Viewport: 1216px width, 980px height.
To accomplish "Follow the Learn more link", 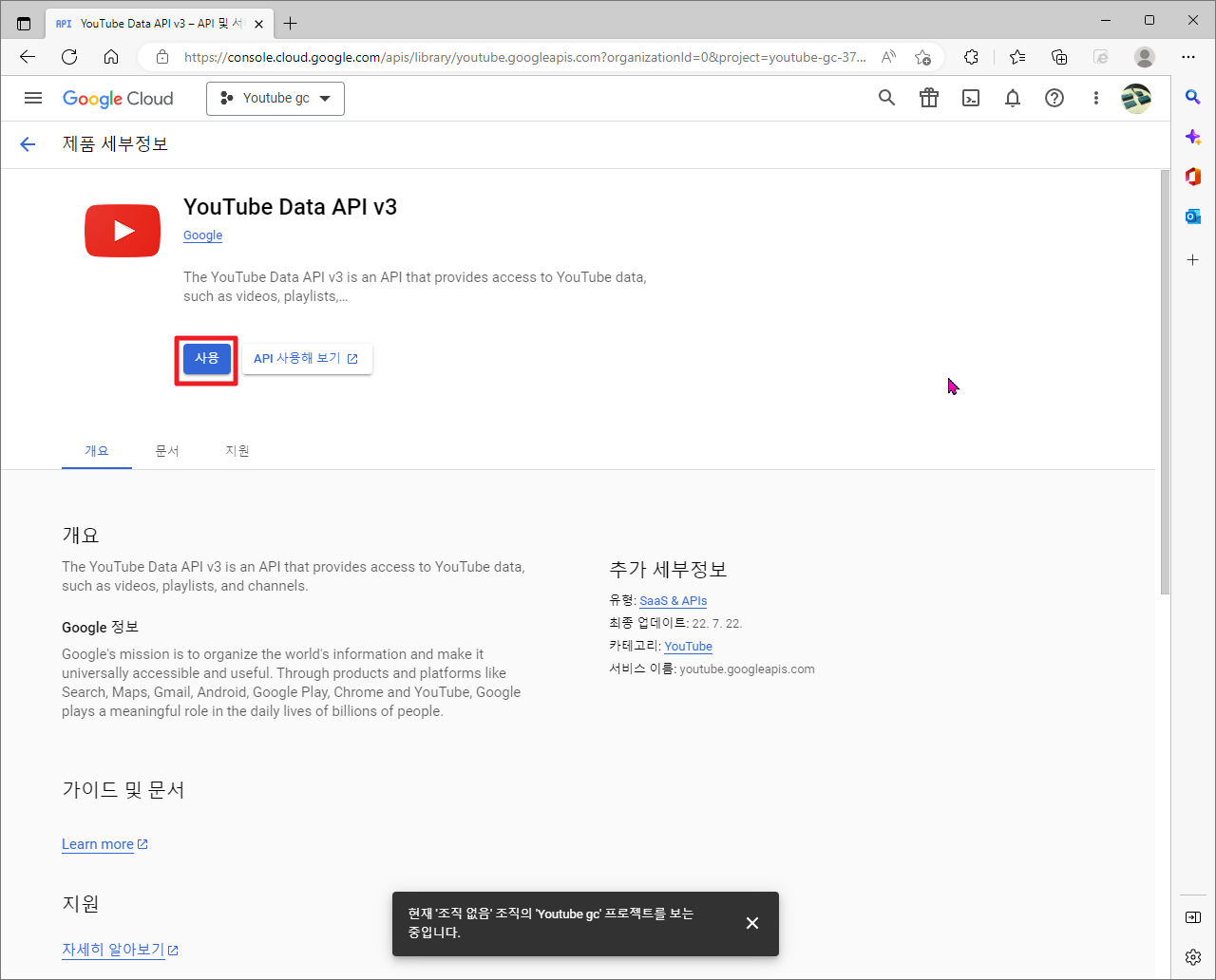I will click(104, 844).
